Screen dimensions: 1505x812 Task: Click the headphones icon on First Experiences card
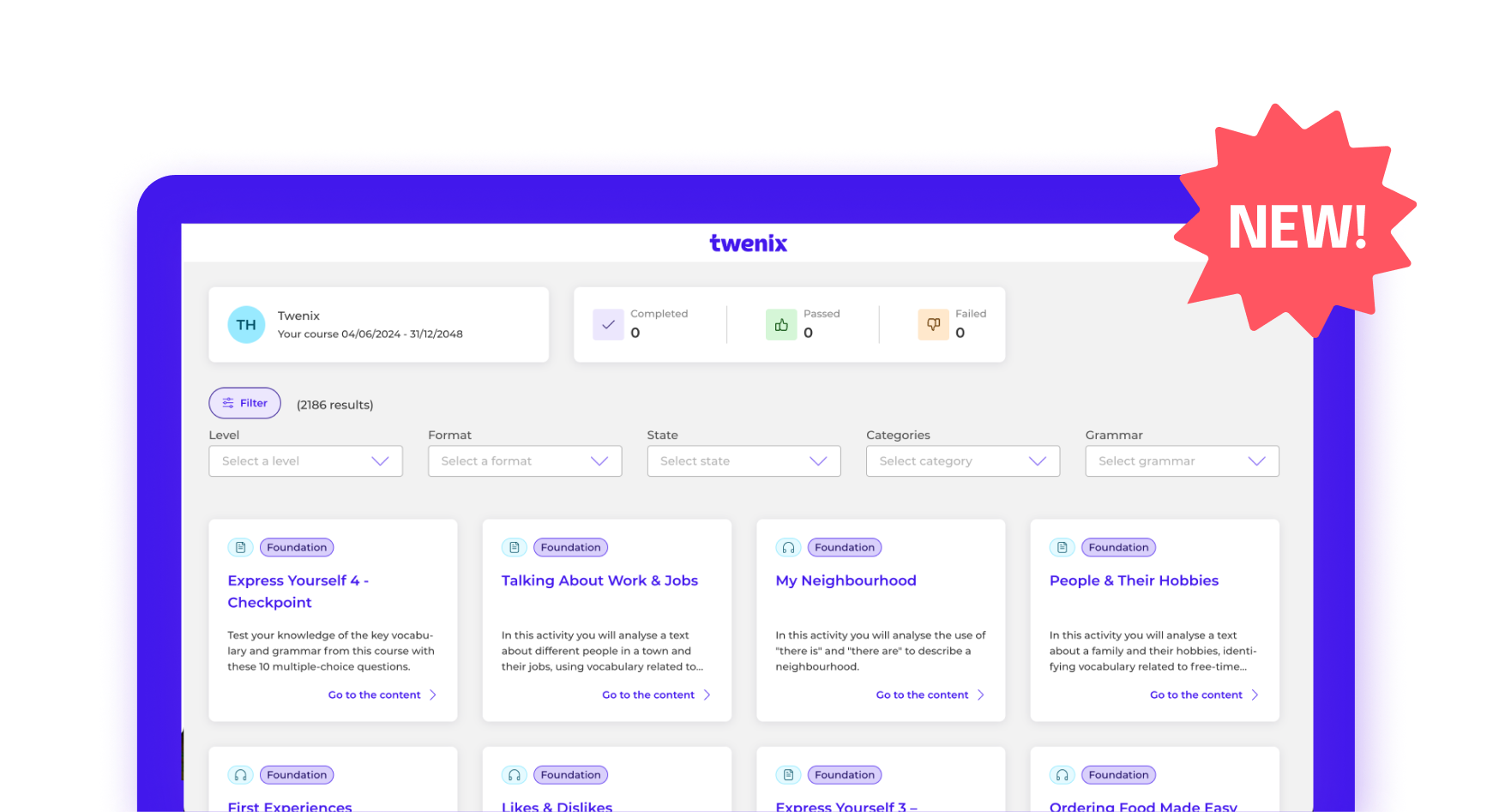tap(240, 775)
